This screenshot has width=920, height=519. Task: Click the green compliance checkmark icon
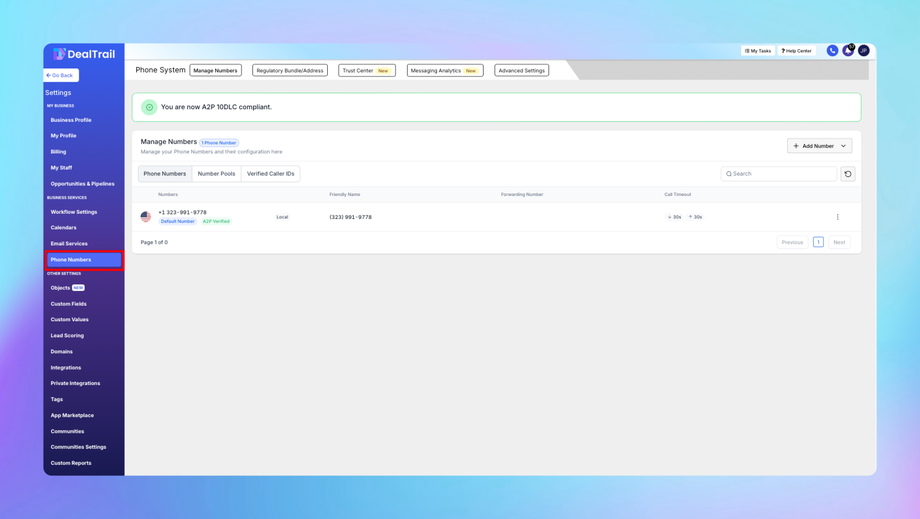(149, 107)
